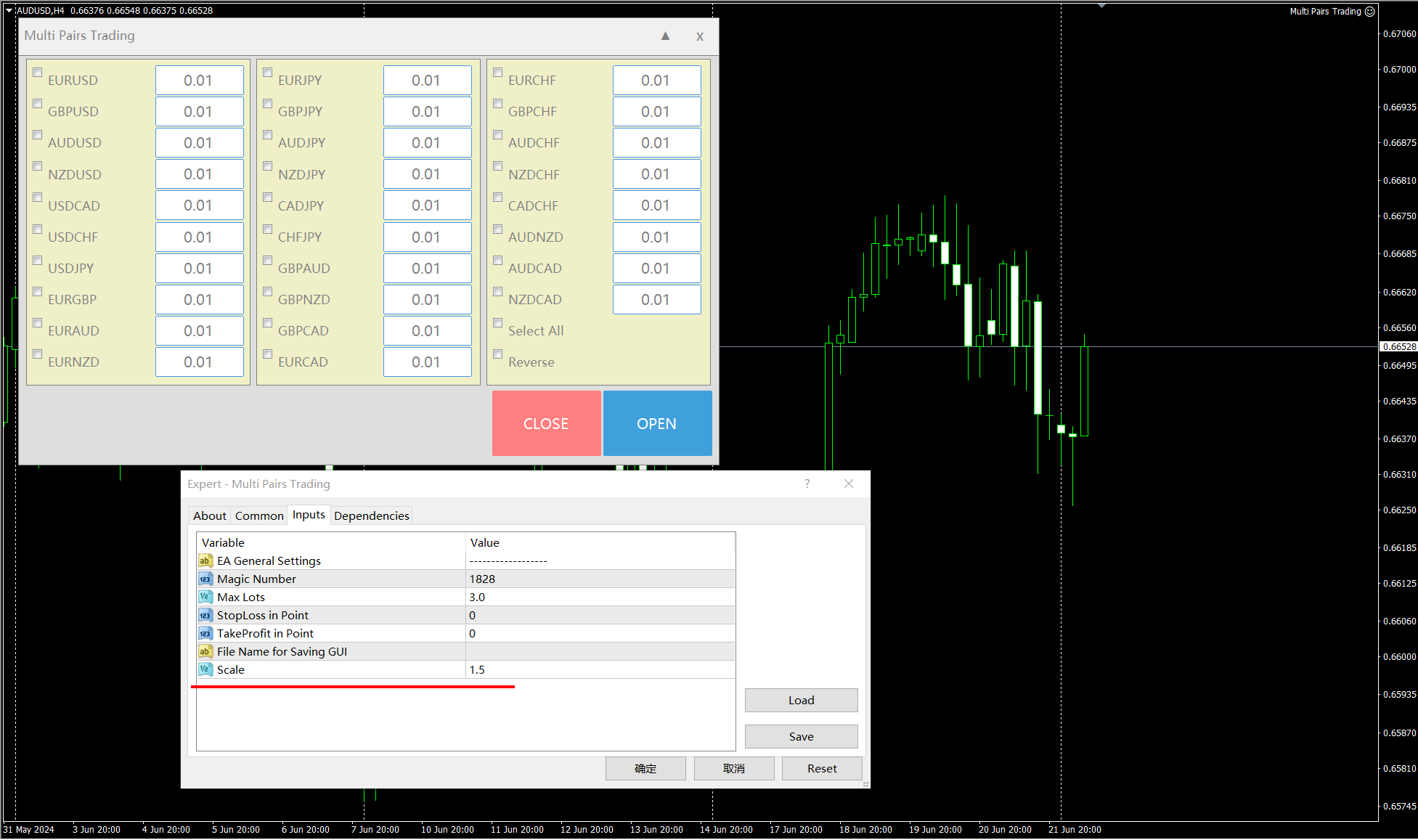
Task: Switch to the Common tab
Action: (x=259, y=515)
